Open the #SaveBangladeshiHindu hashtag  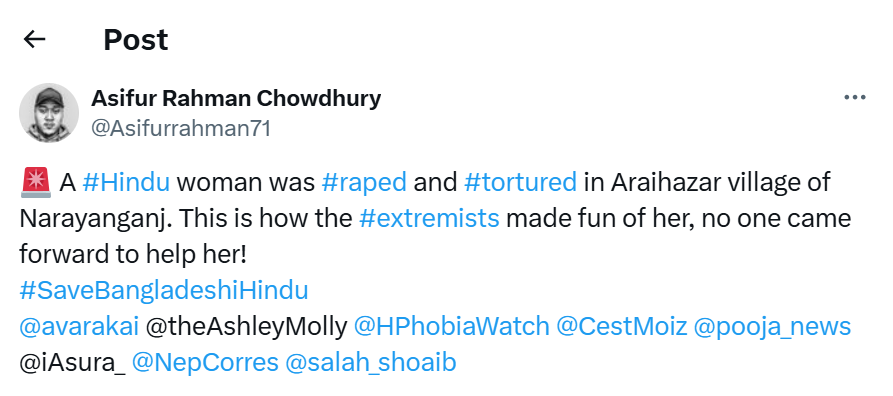pyautogui.click(x=164, y=291)
